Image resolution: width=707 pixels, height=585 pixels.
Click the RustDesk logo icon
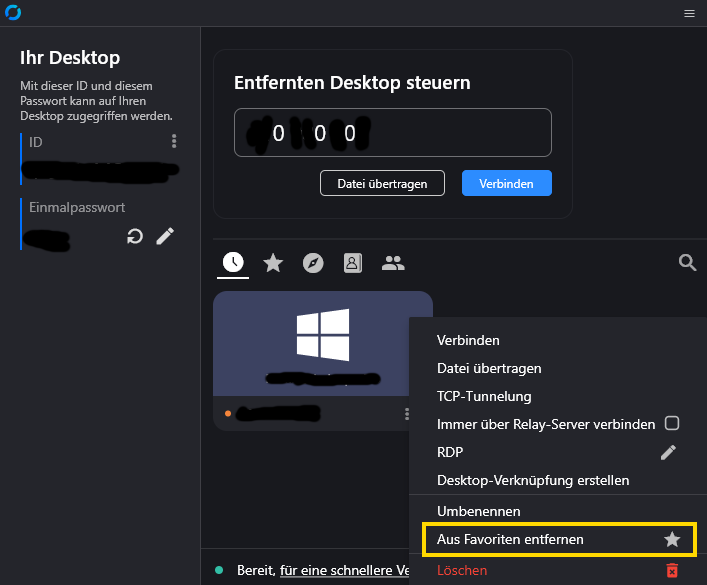(13, 13)
